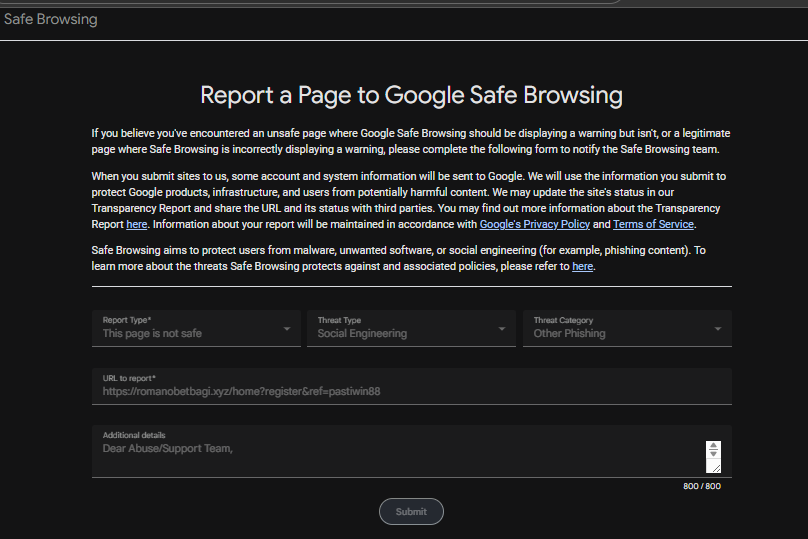This screenshot has width=808, height=539.
Task: Click the textarea resize handle
Action: [715, 468]
